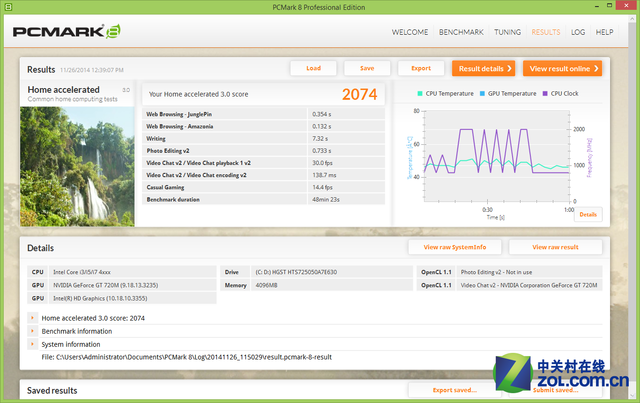
Task: Select the Casual Gaming row
Action: pyautogui.click(x=263, y=187)
